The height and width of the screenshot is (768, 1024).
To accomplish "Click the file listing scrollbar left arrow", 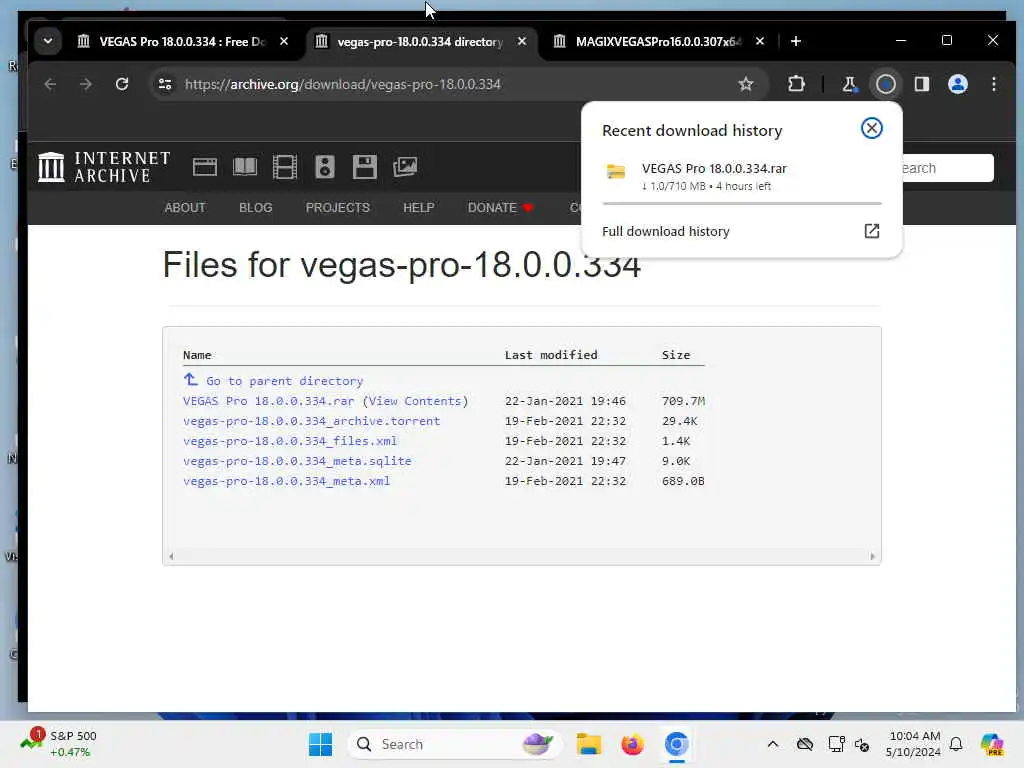I will pyautogui.click(x=171, y=556).
